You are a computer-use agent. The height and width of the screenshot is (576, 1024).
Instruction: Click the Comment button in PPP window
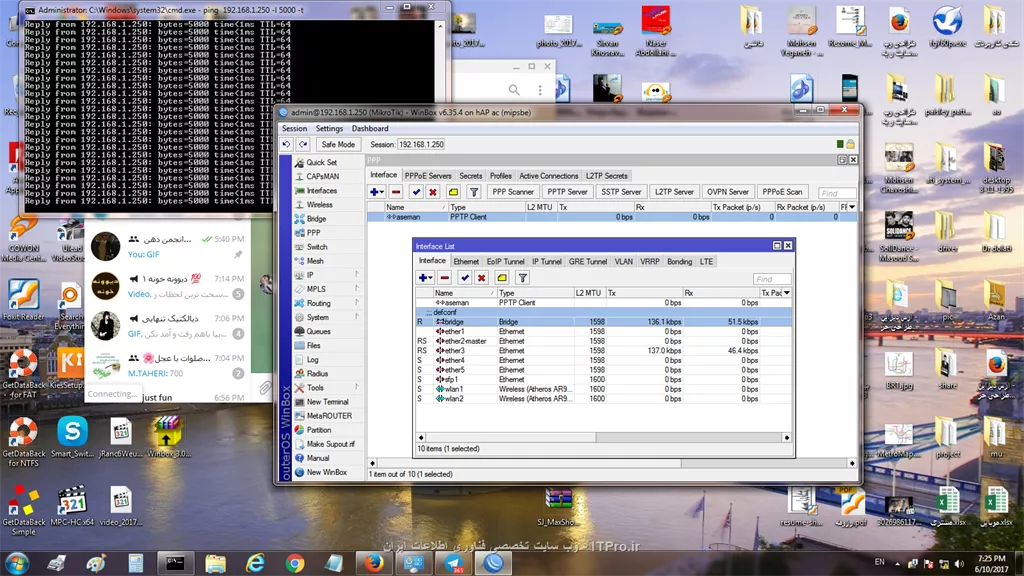pos(453,192)
